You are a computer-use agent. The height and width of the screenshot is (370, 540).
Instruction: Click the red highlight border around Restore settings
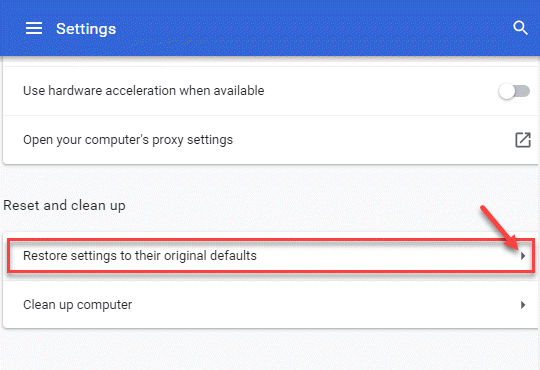pyautogui.click(x=271, y=240)
